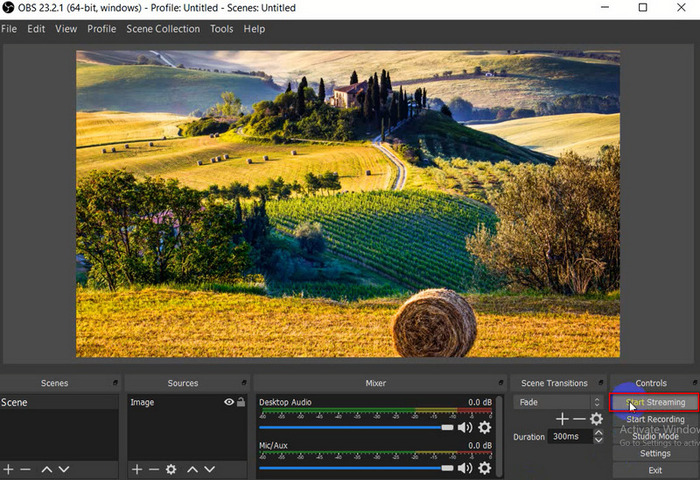Mute Mic/Aux speaker icon
The width and height of the screenshot is (700, 480).
465,467
